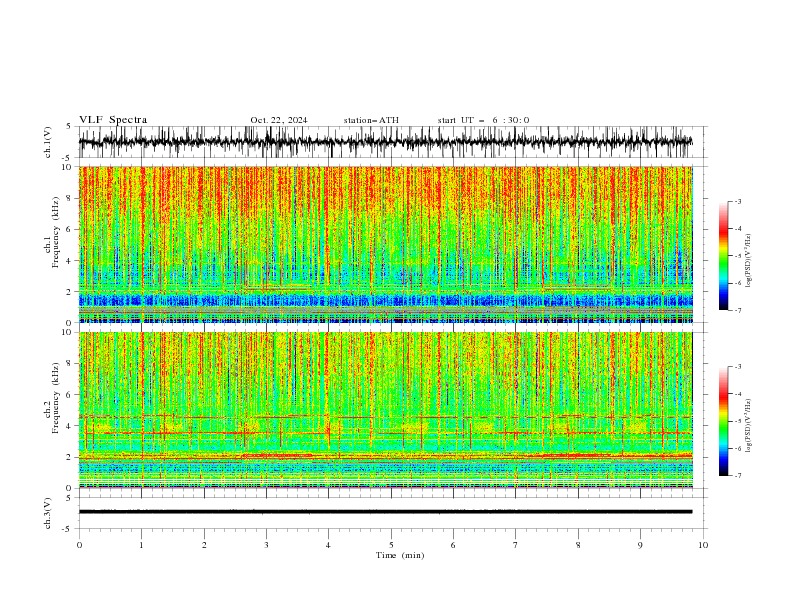Click time axis tick label "3"

[266, 545]
